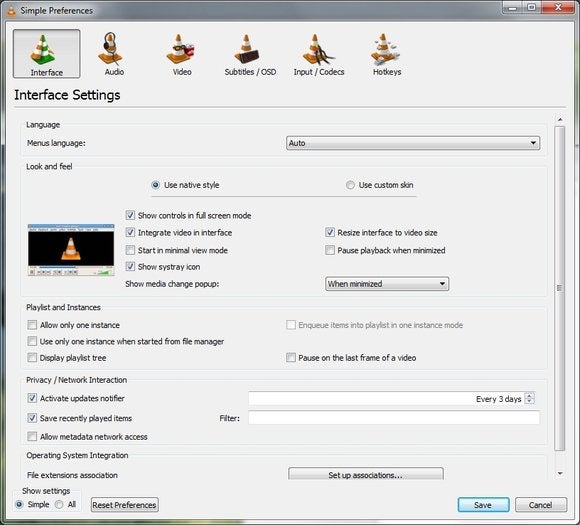Toggle Save recently played items checkbox
This screenshot has width=580, height=525.
pos(32,418)
